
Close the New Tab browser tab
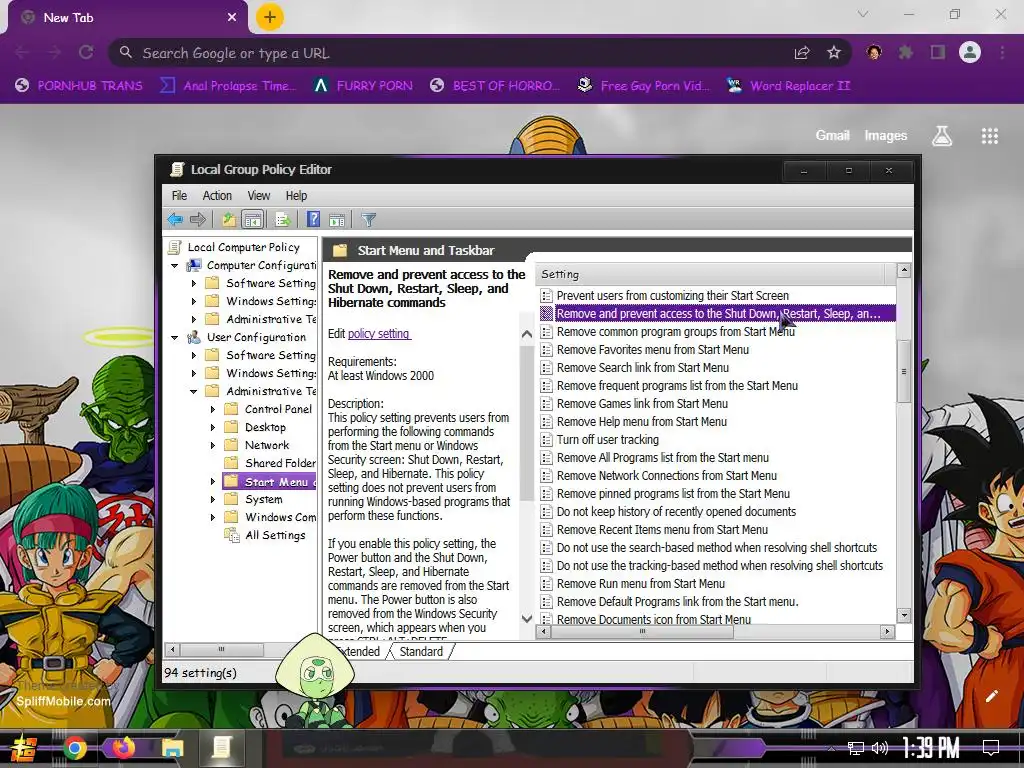232,18
